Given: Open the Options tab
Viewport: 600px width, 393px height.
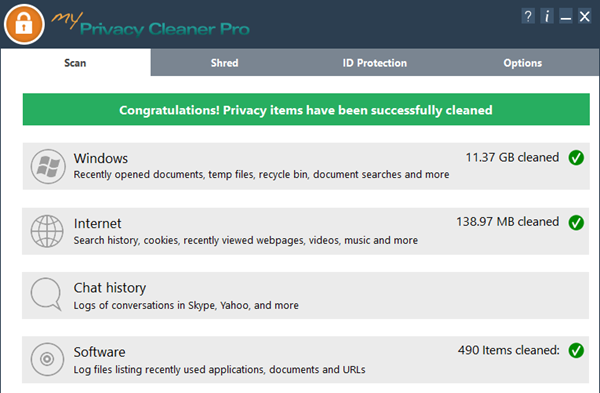Looking at the screenshot, I should 523,62.
